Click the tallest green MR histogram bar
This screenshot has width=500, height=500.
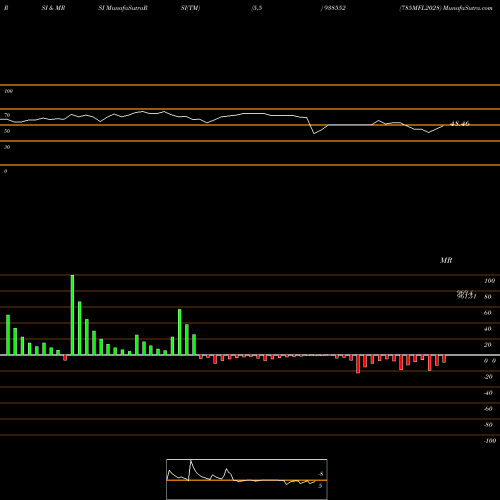(x=72, y=315)
